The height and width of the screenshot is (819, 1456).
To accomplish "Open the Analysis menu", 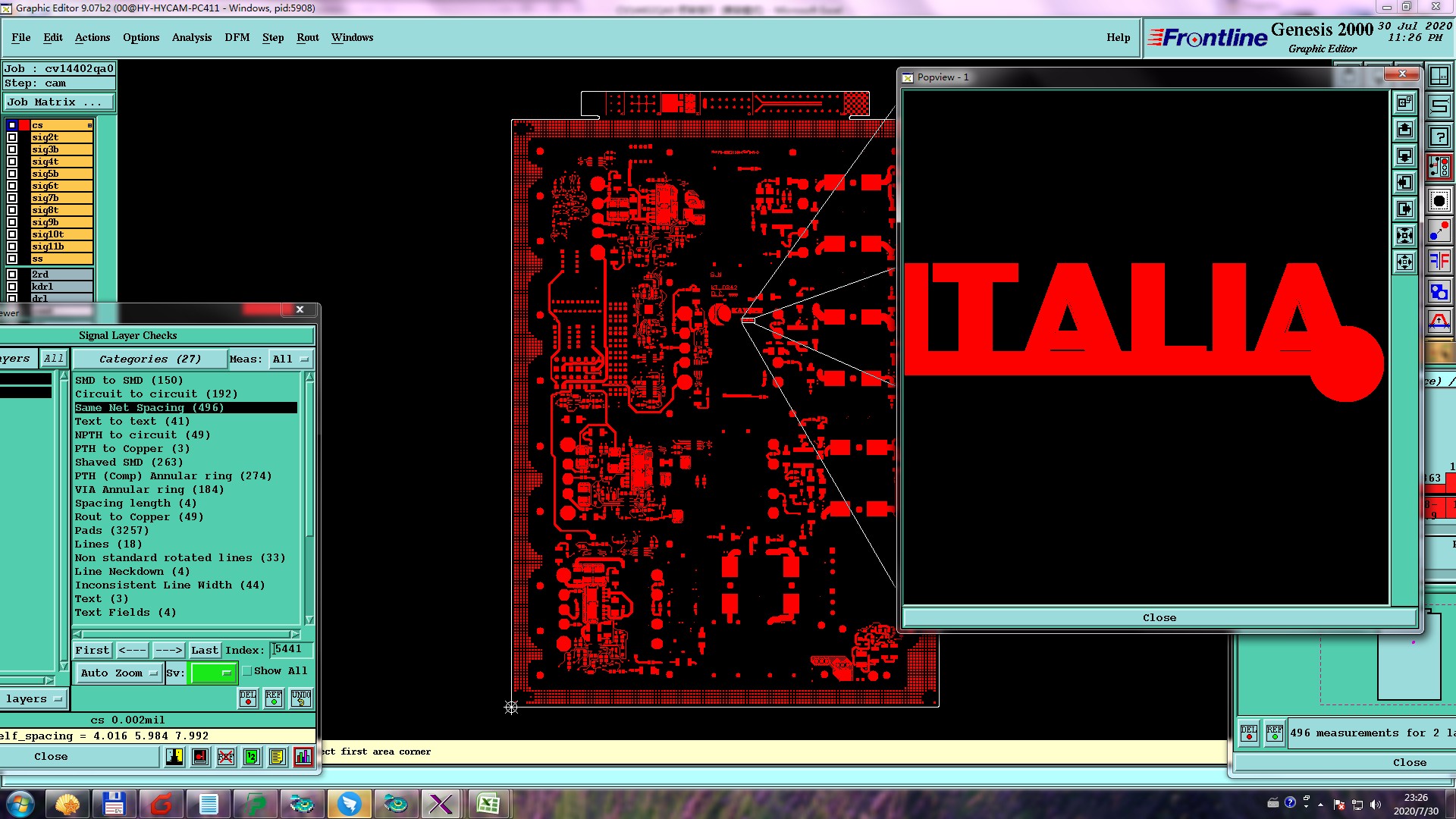I will pos(191,37).
